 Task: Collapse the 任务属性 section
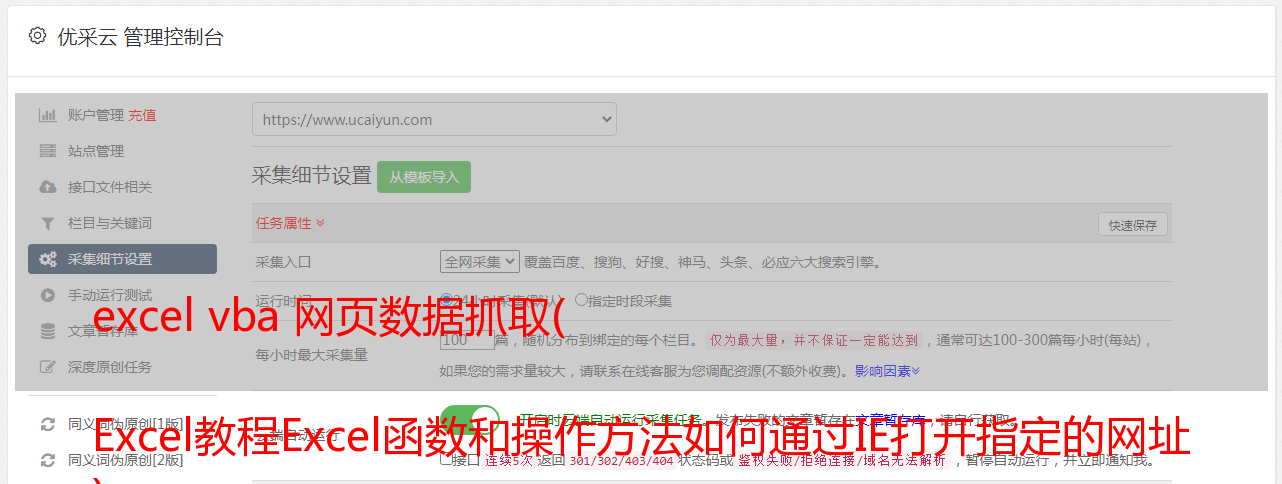pos(290,223)
